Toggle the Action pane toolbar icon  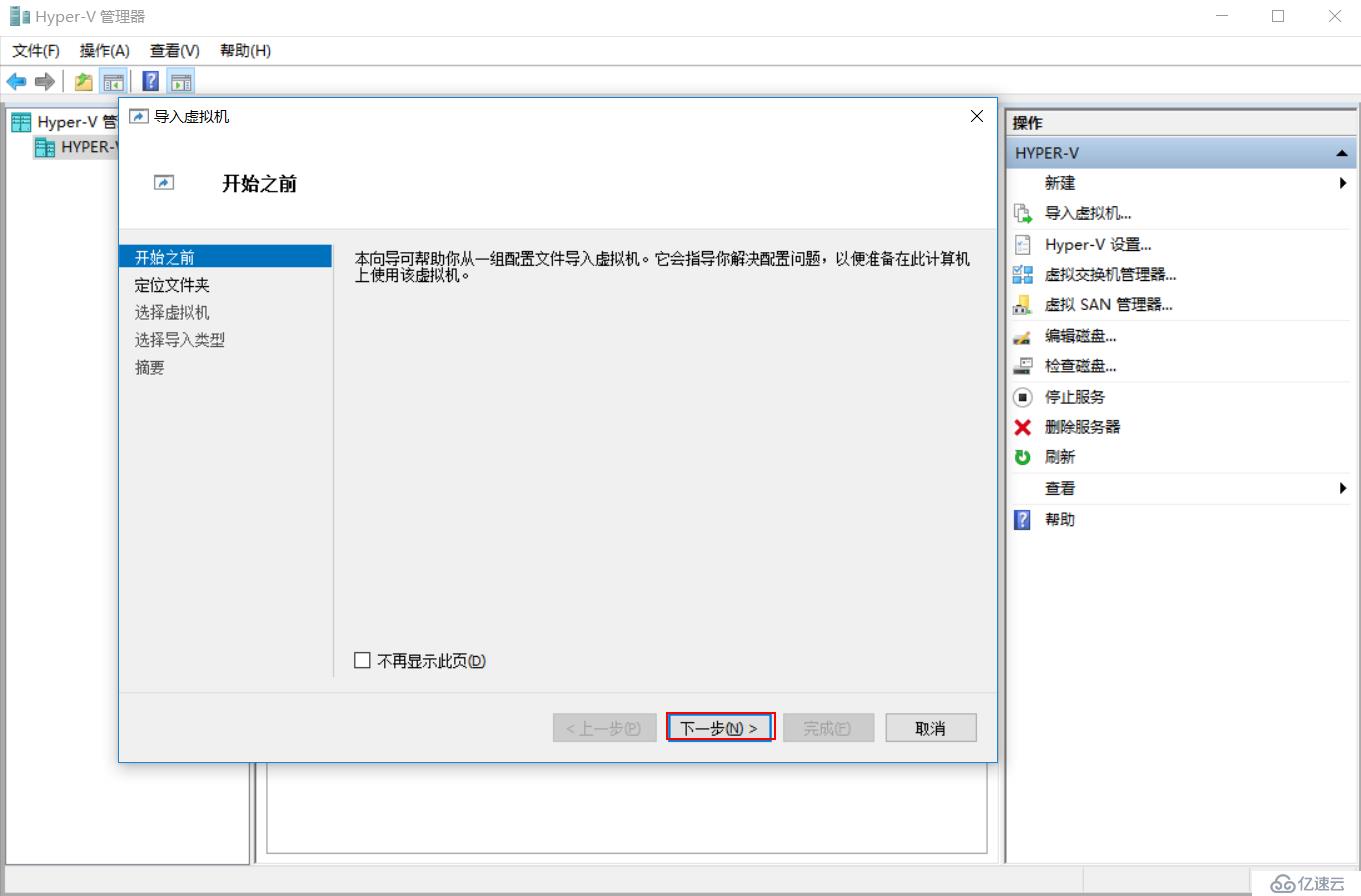tap(181, 82)
